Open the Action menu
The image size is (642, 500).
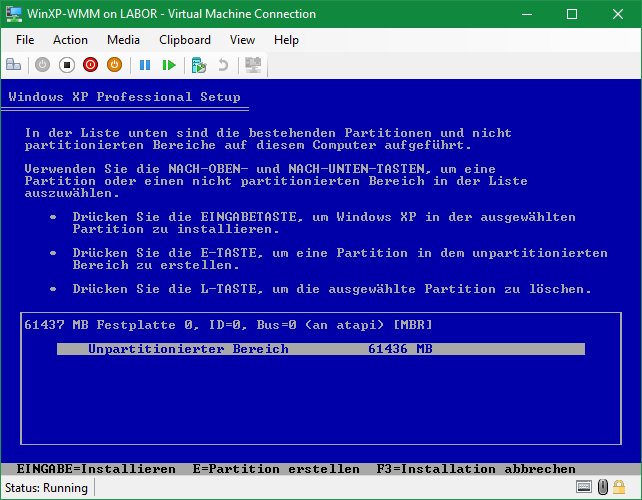[x=70, y=40]
